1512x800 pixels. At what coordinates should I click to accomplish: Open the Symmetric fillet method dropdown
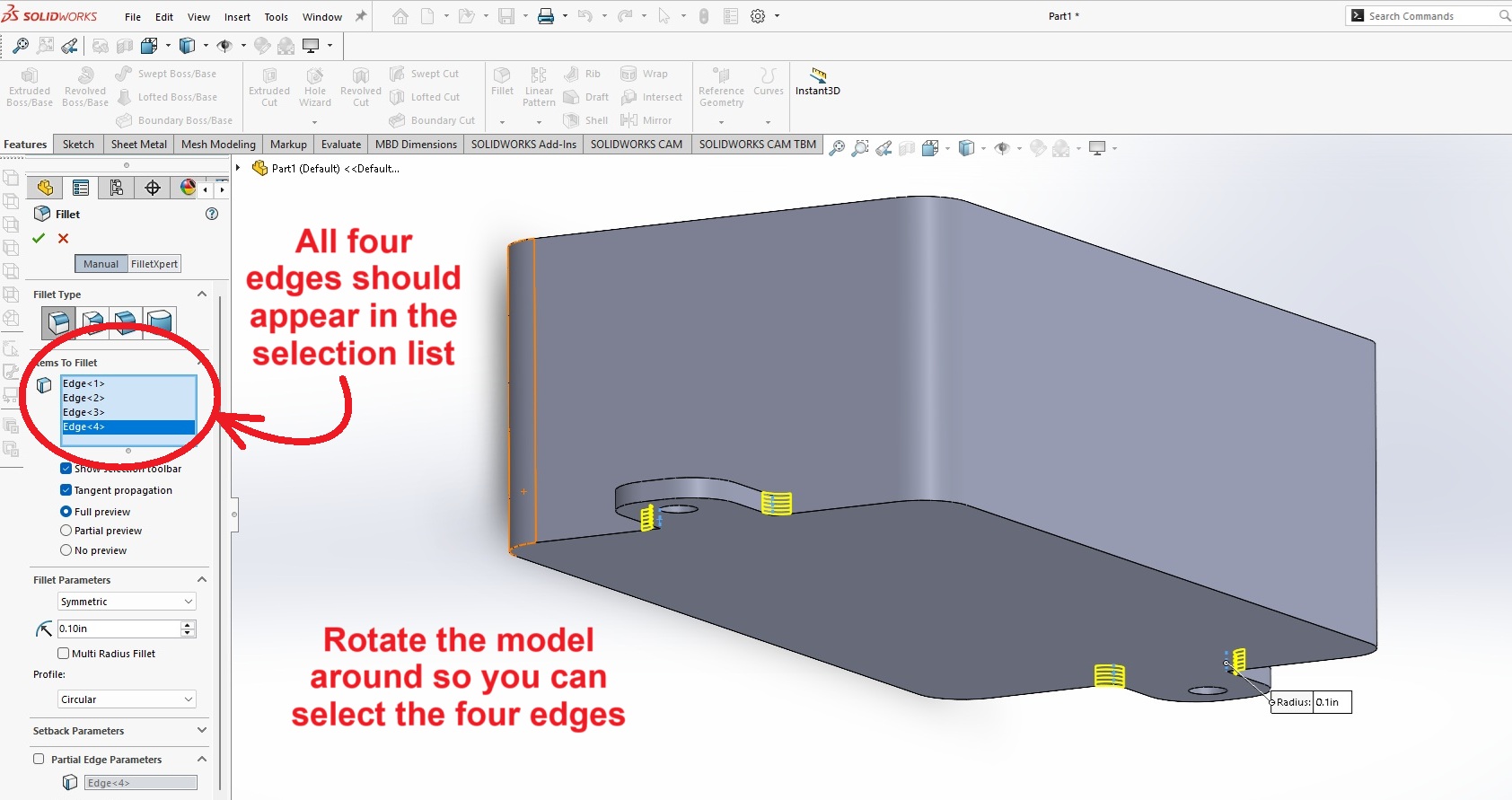tap(127, 602)
